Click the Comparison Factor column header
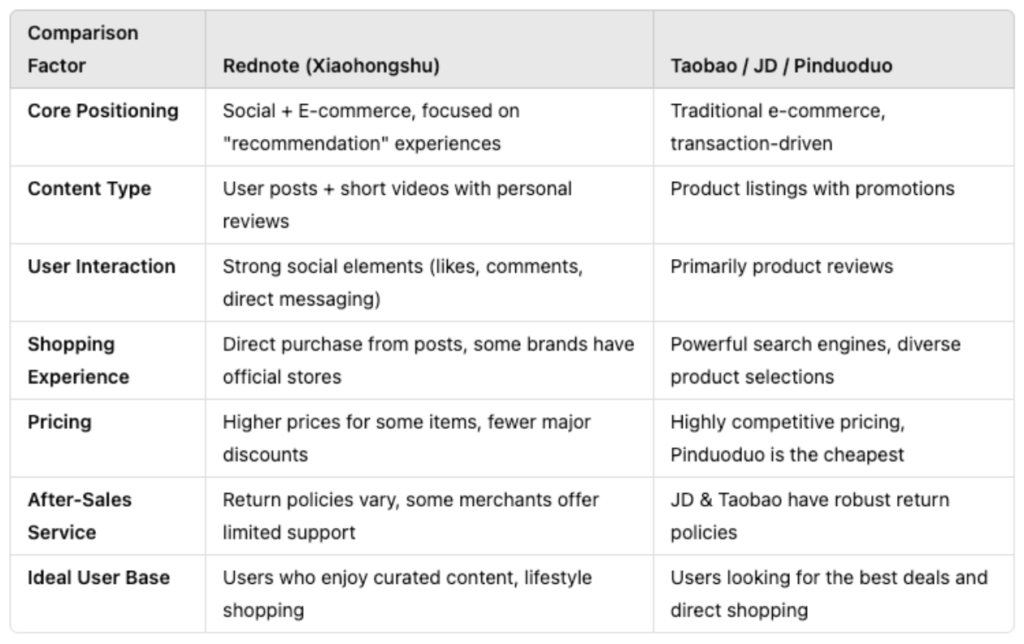This screenshot has height=644, width=1024. coord(83,49)
